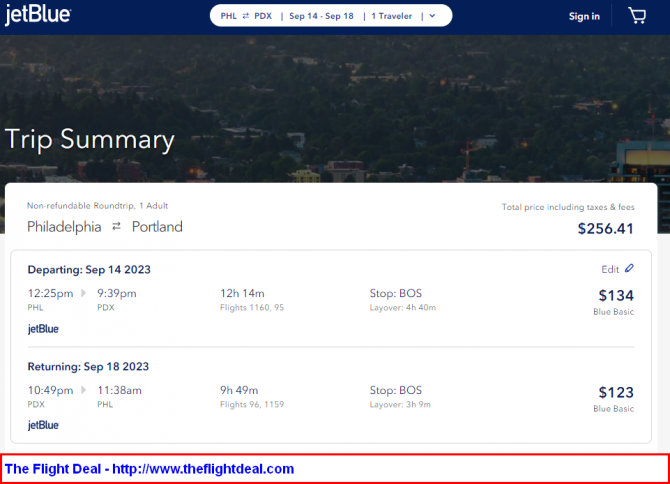Screen dimensions: 670x484
Task: Open the shopping cart icon
Action: click(x=637, y=16)
